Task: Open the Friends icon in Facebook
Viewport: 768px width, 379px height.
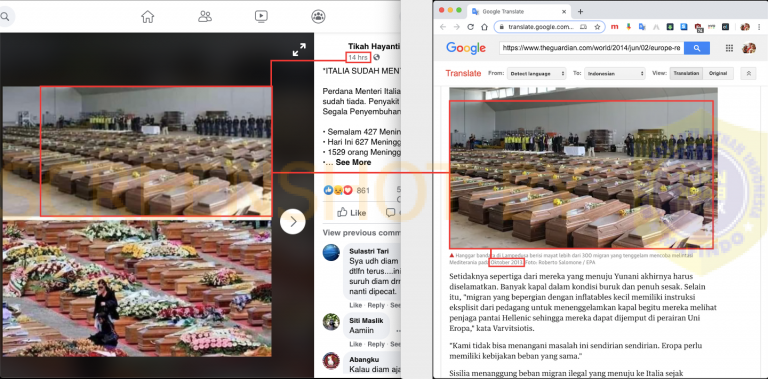Action: tap(205, 17)
